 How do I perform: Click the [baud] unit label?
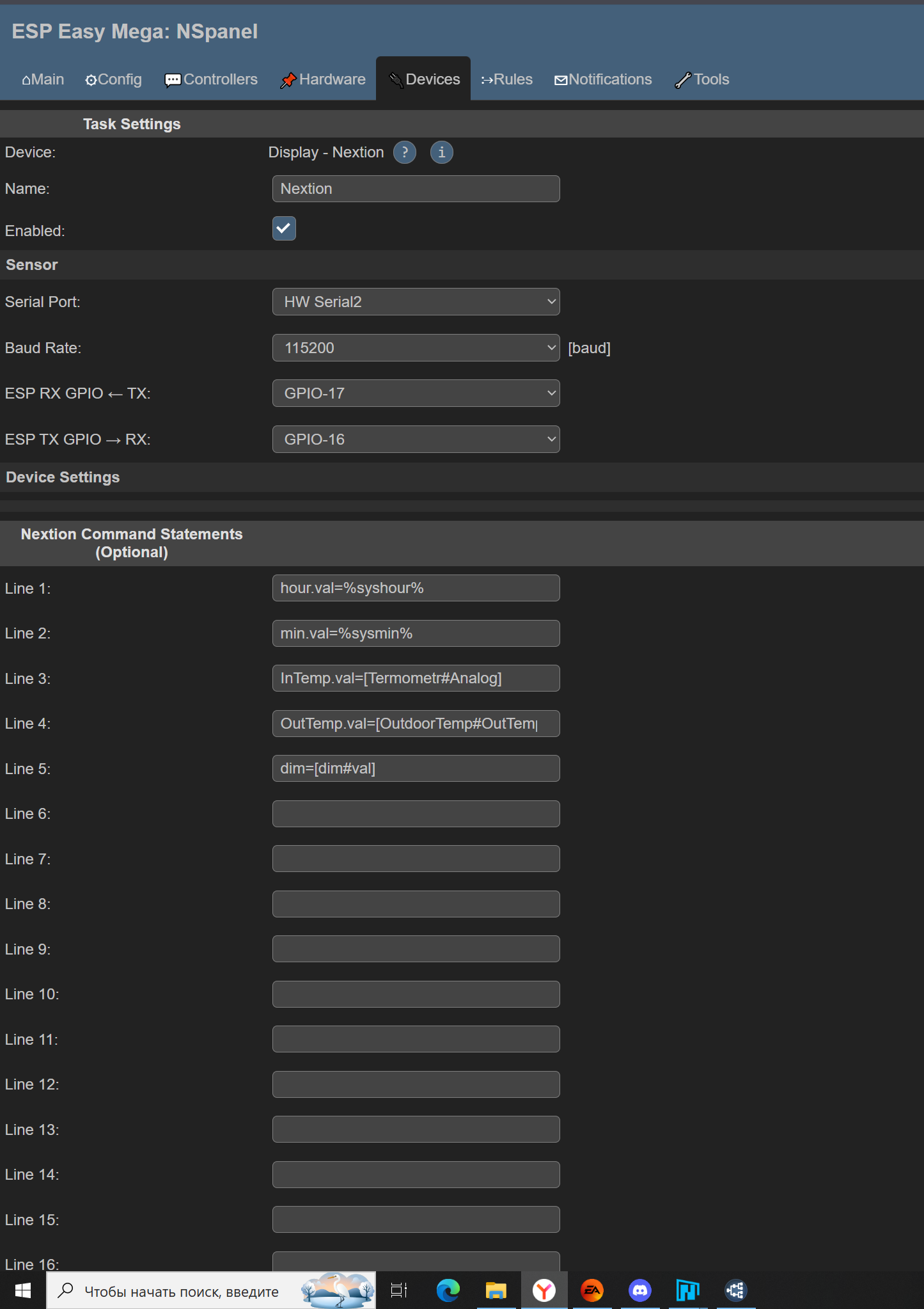point(589,348)
